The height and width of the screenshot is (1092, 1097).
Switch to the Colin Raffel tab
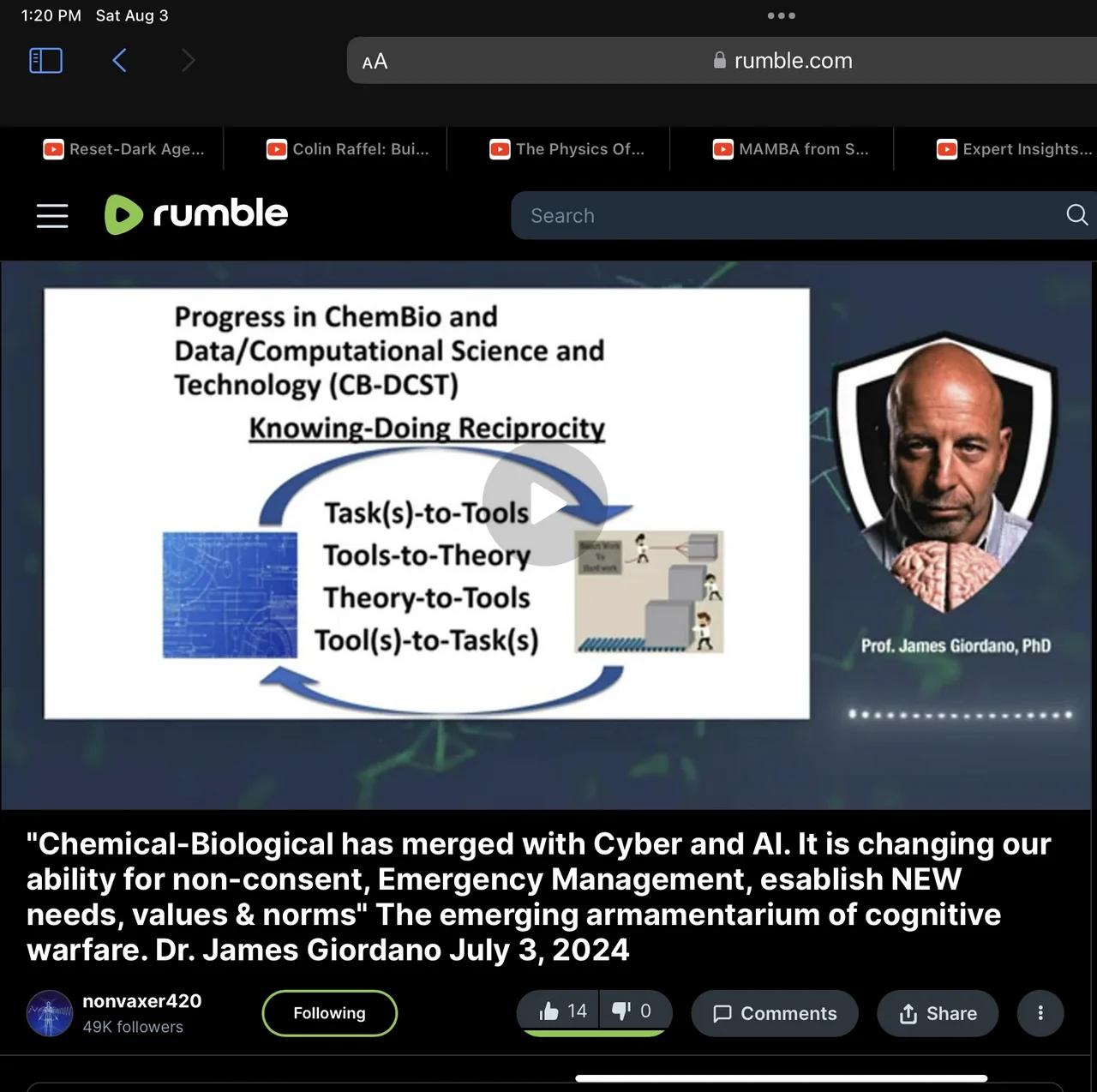348,149
